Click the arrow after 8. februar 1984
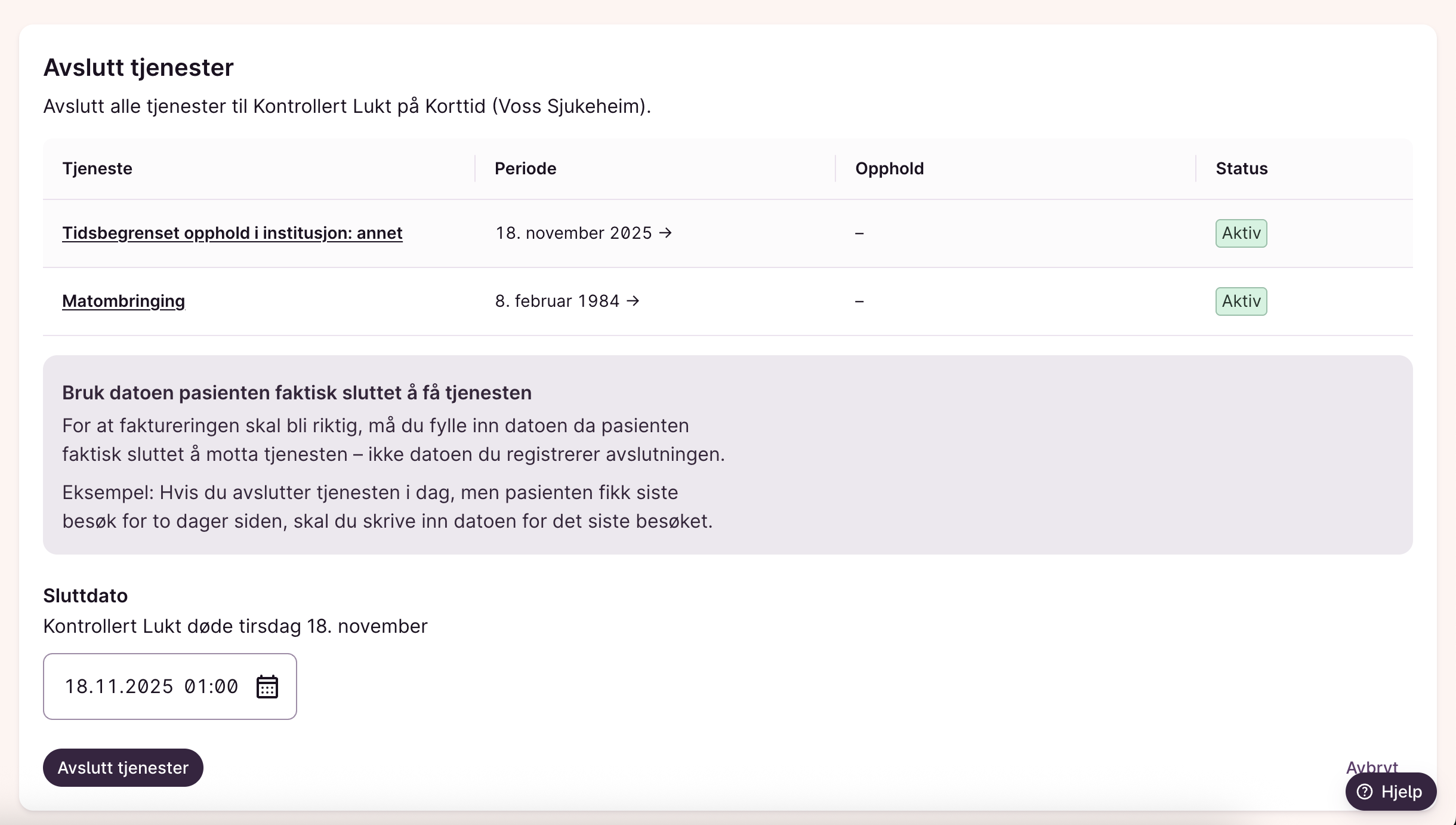The width and height of the screenshot is (1456, 825). tap(633, 301)
